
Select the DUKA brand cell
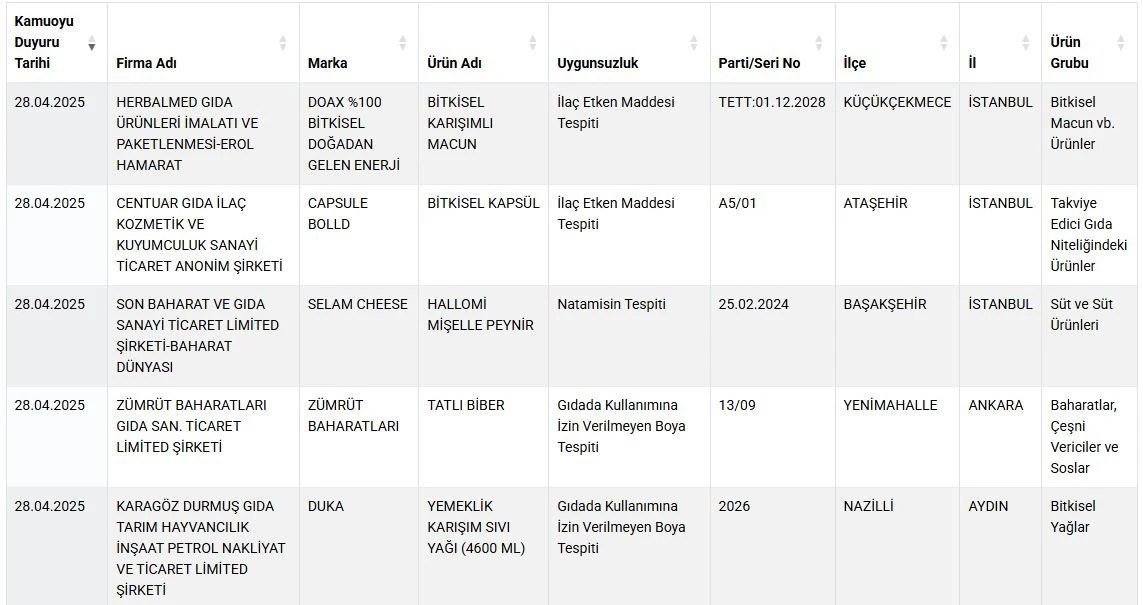[326, 506]
